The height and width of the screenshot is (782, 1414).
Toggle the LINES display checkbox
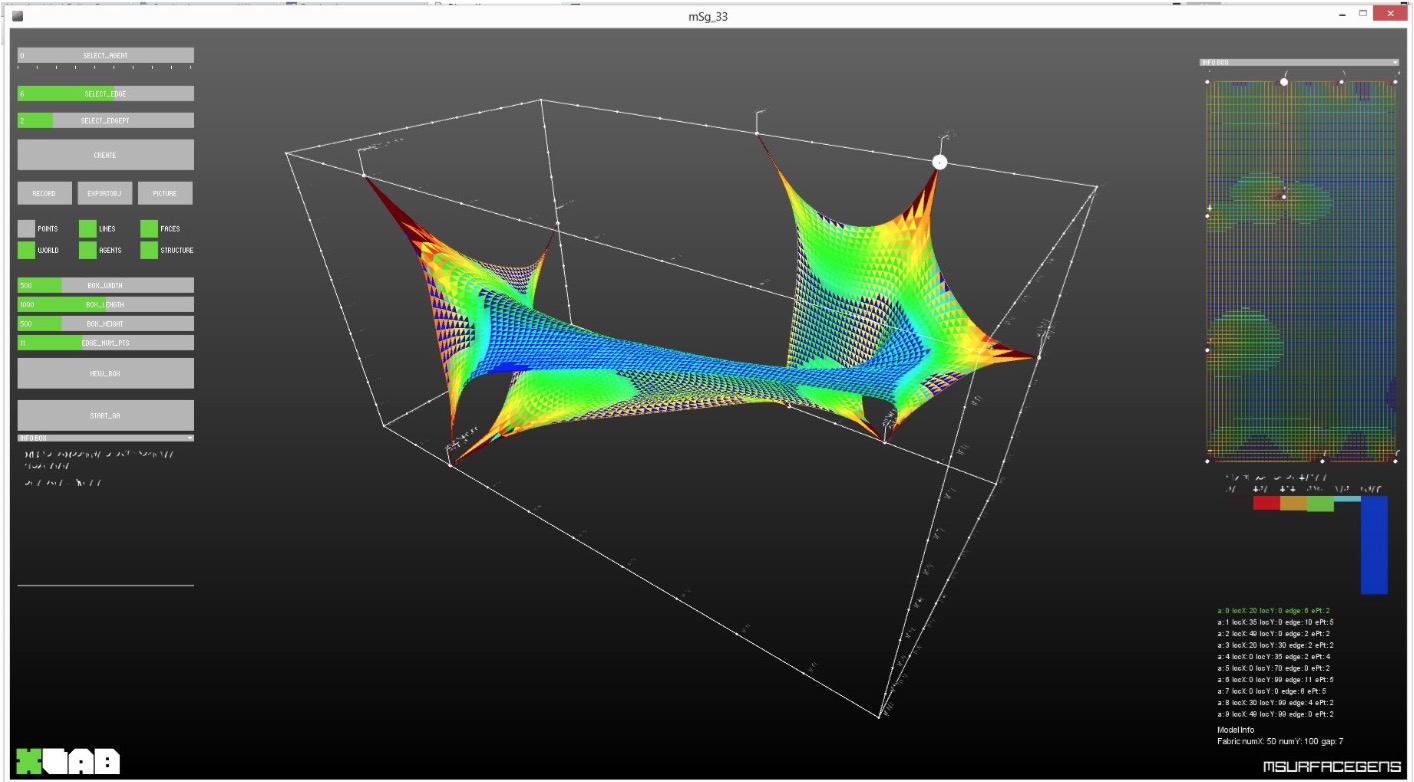[x=88, y=229]
